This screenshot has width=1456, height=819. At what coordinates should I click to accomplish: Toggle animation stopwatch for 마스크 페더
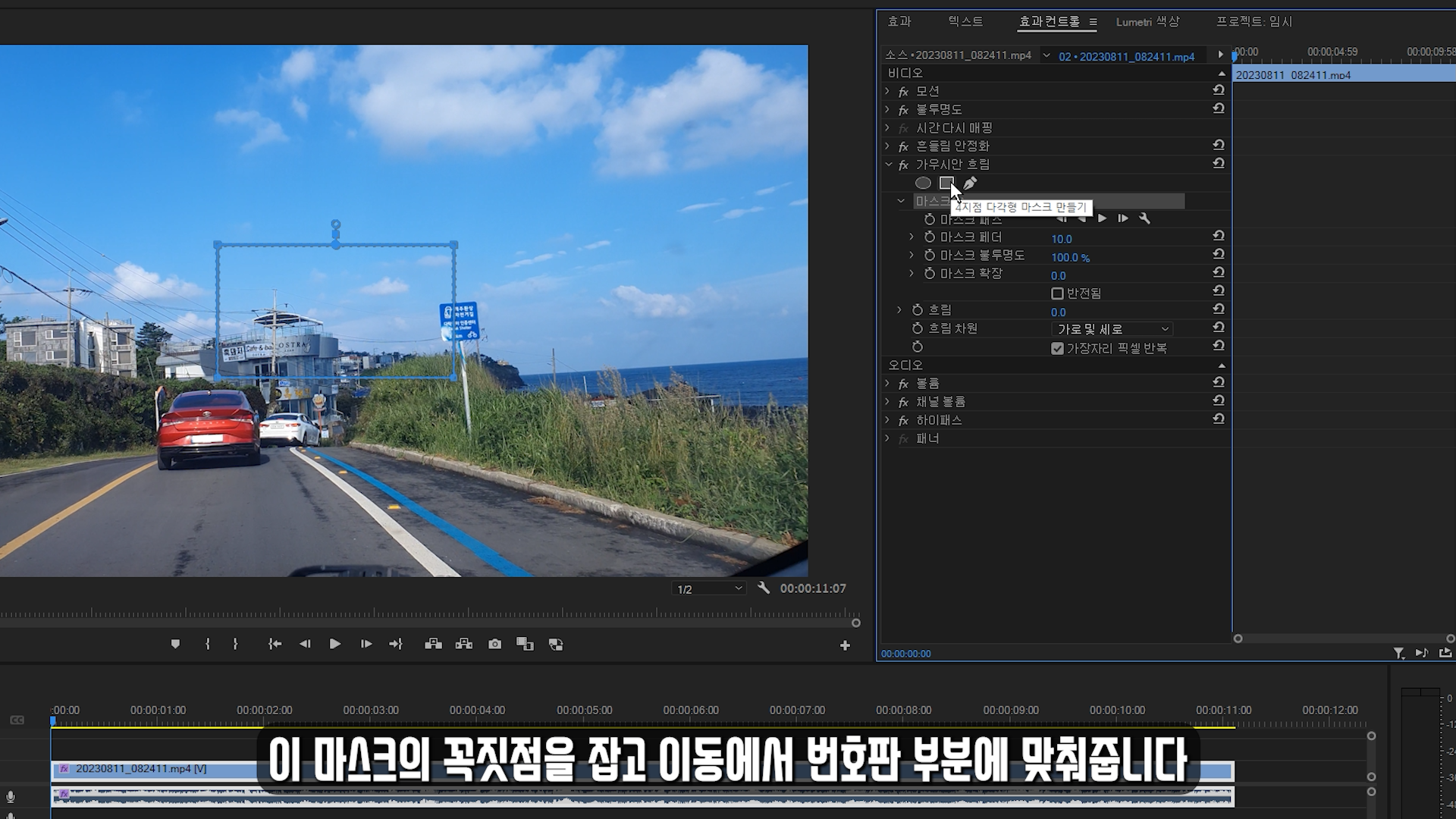pos(930,237)
